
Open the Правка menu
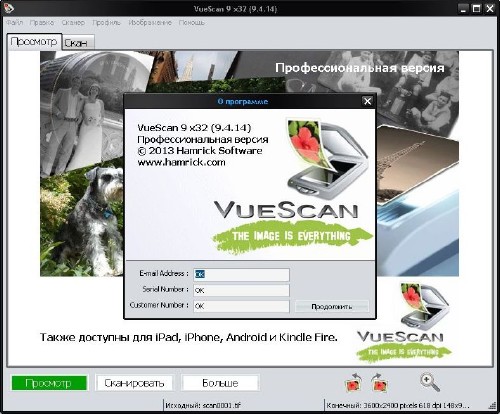[42, 23]
